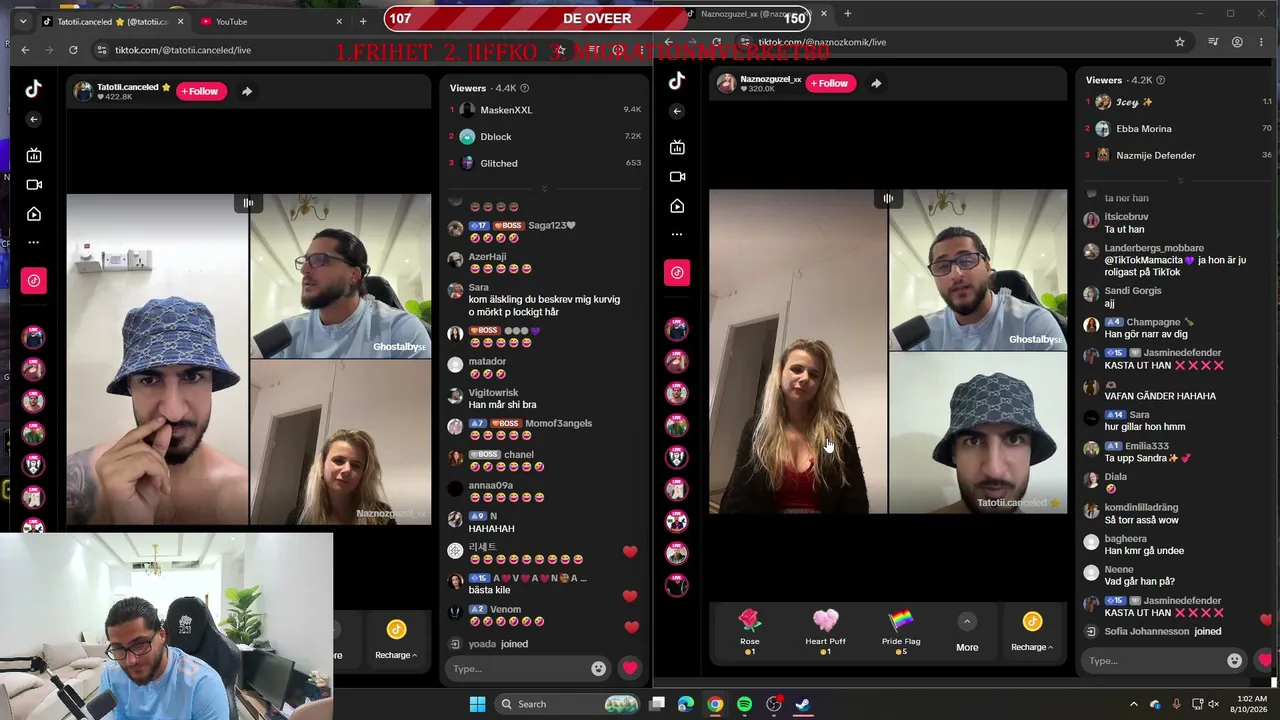
Task: Expand left window top viewers list
Action: coord(544,188)
